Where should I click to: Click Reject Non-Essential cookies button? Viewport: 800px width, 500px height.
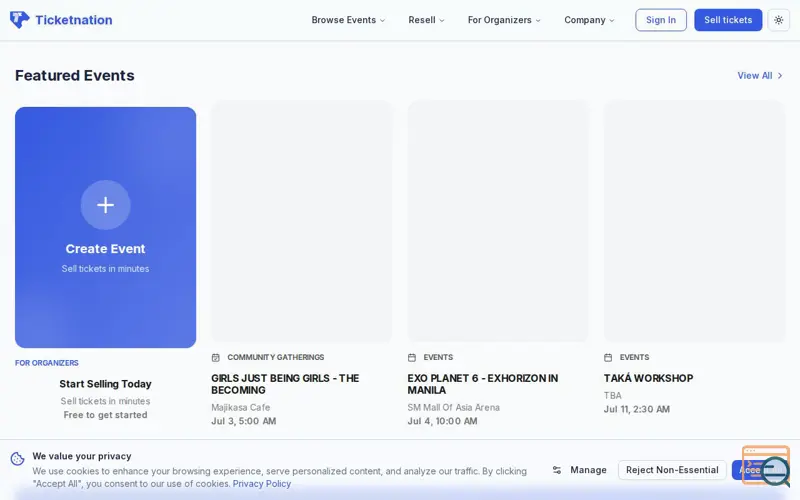point(672,470)
